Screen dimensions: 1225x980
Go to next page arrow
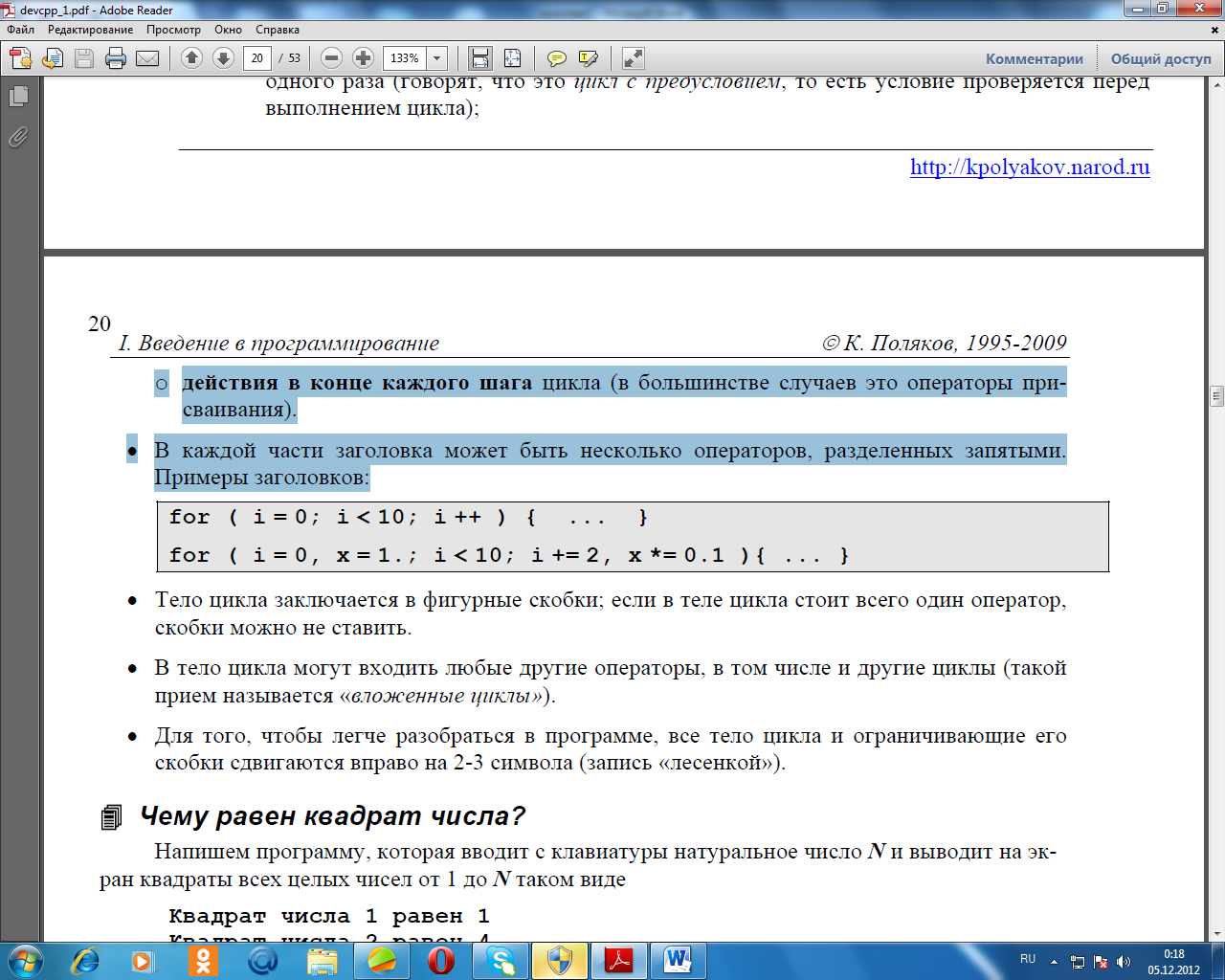(223, 58)
